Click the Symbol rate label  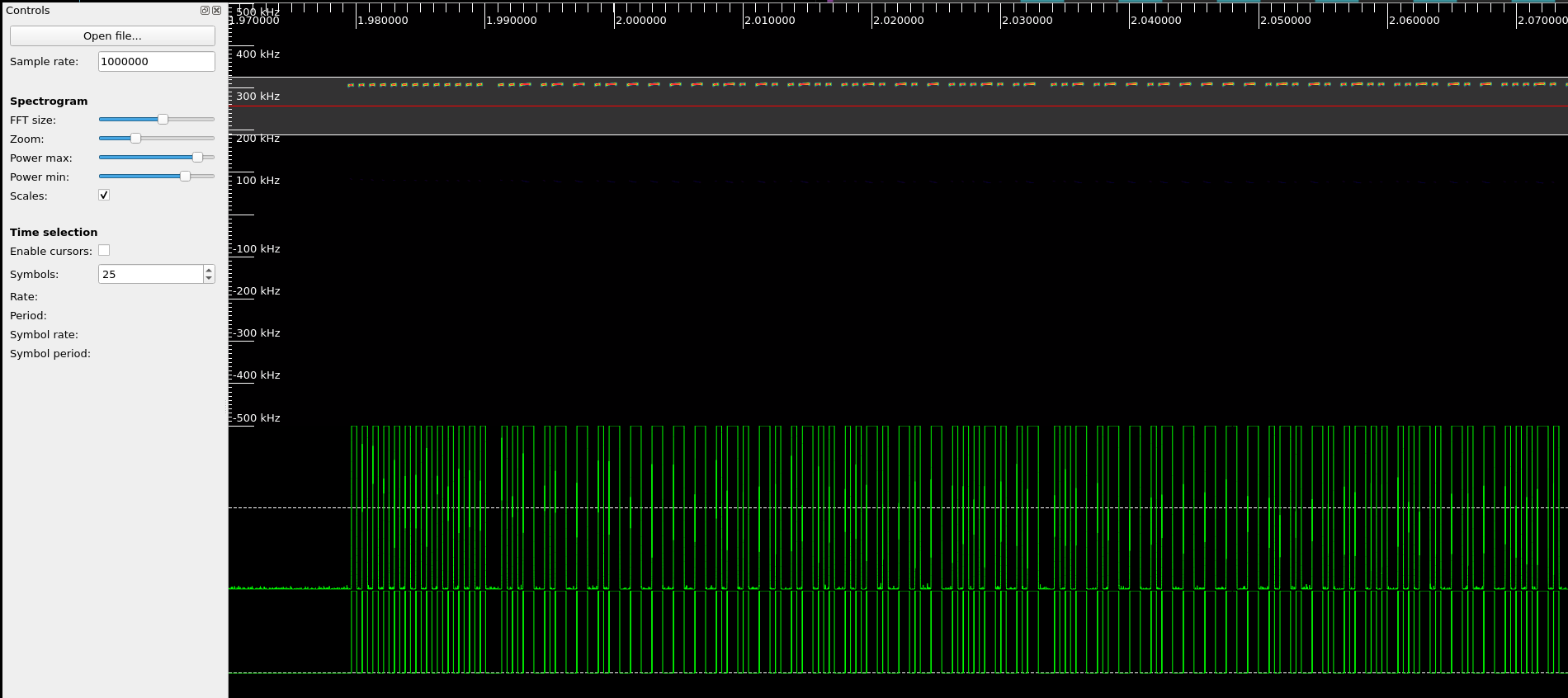tap(44, 335)
